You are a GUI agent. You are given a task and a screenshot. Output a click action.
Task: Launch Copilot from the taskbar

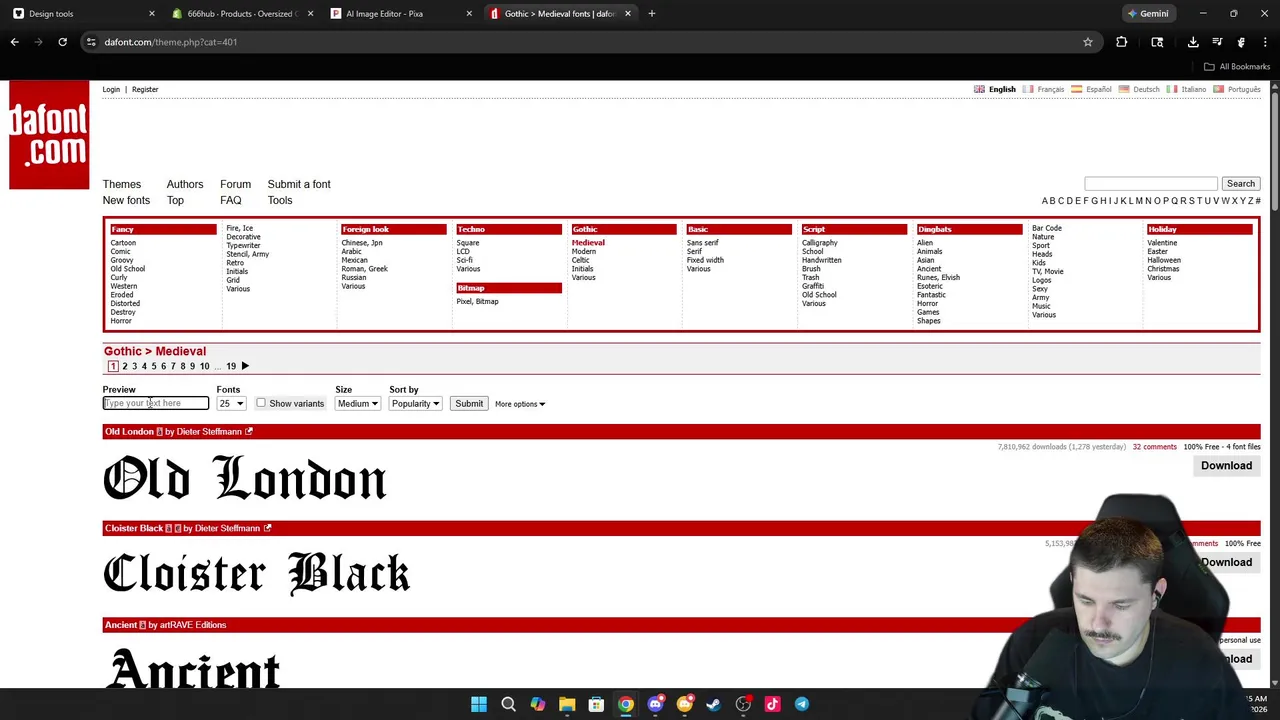click(x=537, y=704)
